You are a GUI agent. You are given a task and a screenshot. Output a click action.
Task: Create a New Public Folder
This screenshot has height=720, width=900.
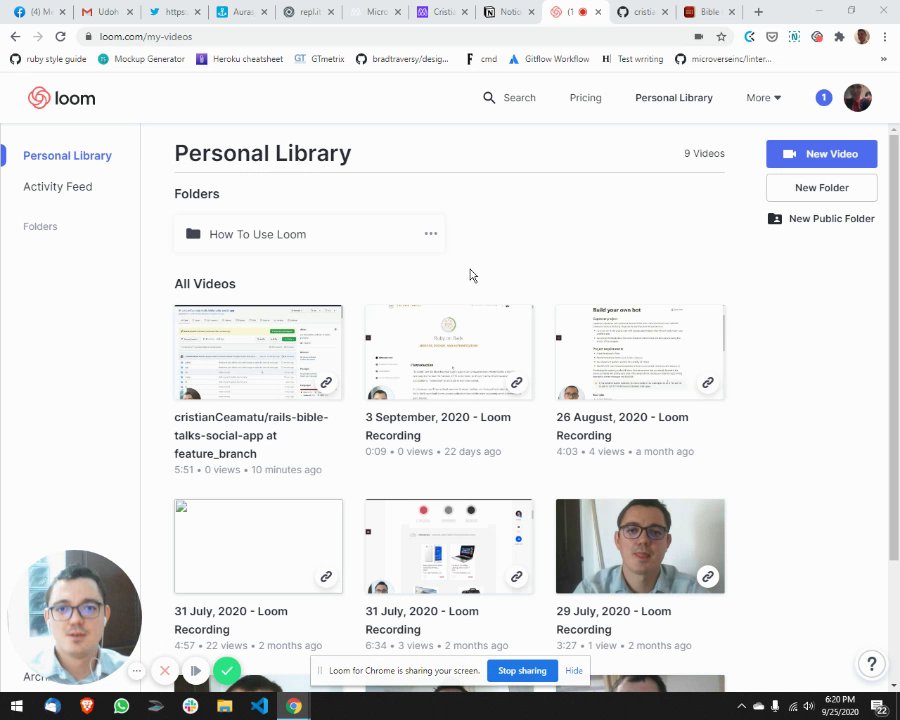pos(821,219)
